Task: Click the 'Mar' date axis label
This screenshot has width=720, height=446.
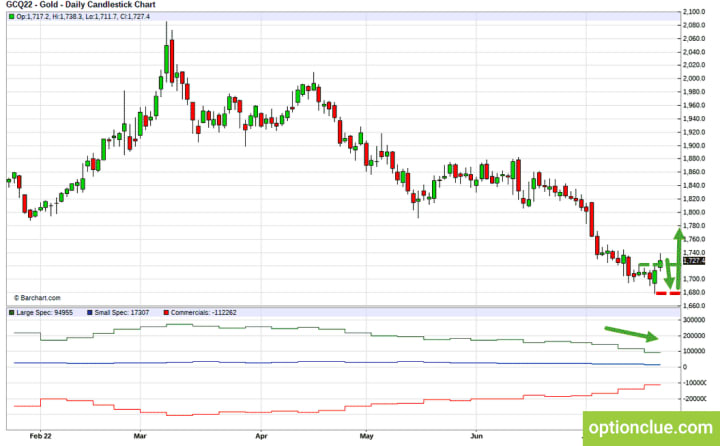Action: (x=140, y=436)
